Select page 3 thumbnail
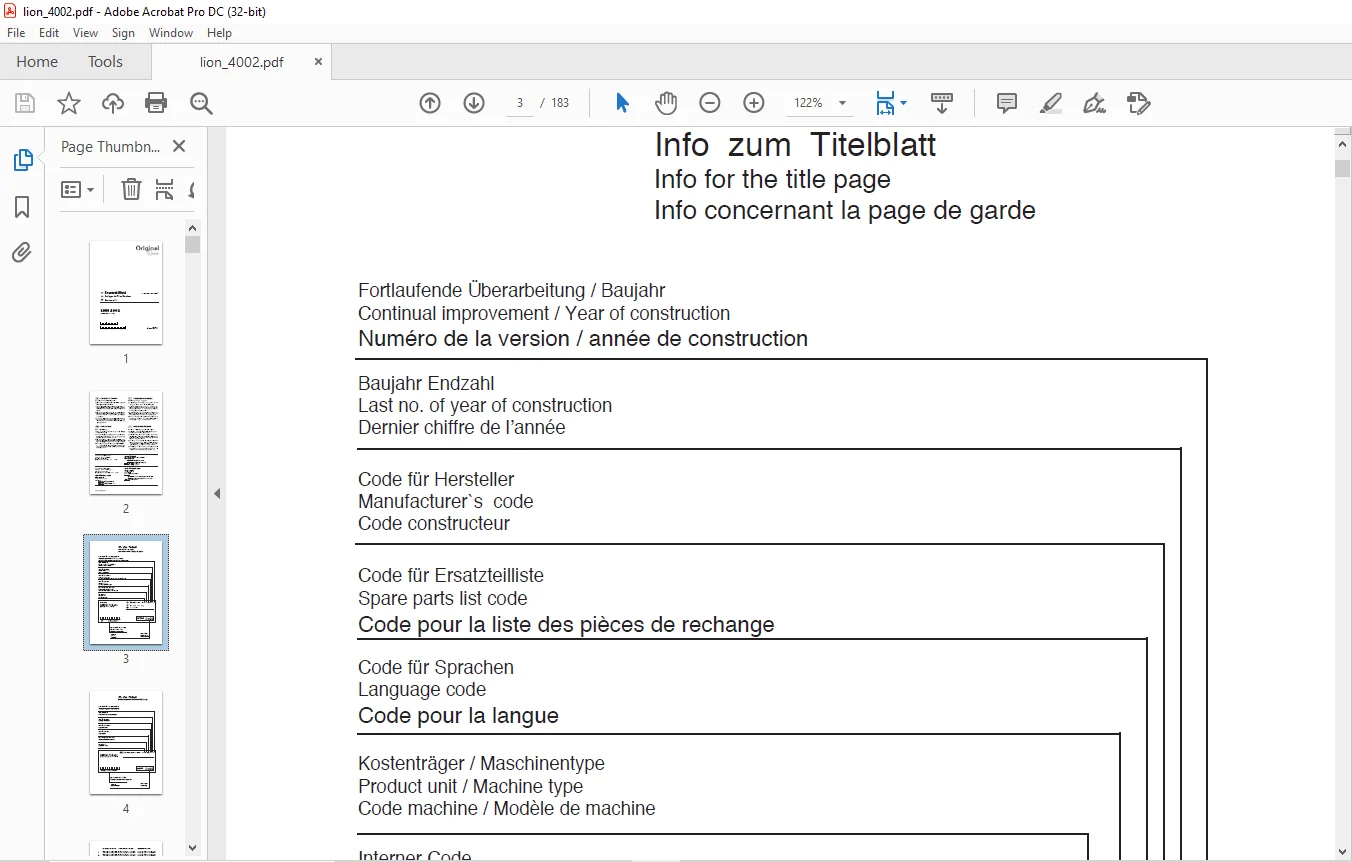This screenshot has width=1352, height=862. 126,592
